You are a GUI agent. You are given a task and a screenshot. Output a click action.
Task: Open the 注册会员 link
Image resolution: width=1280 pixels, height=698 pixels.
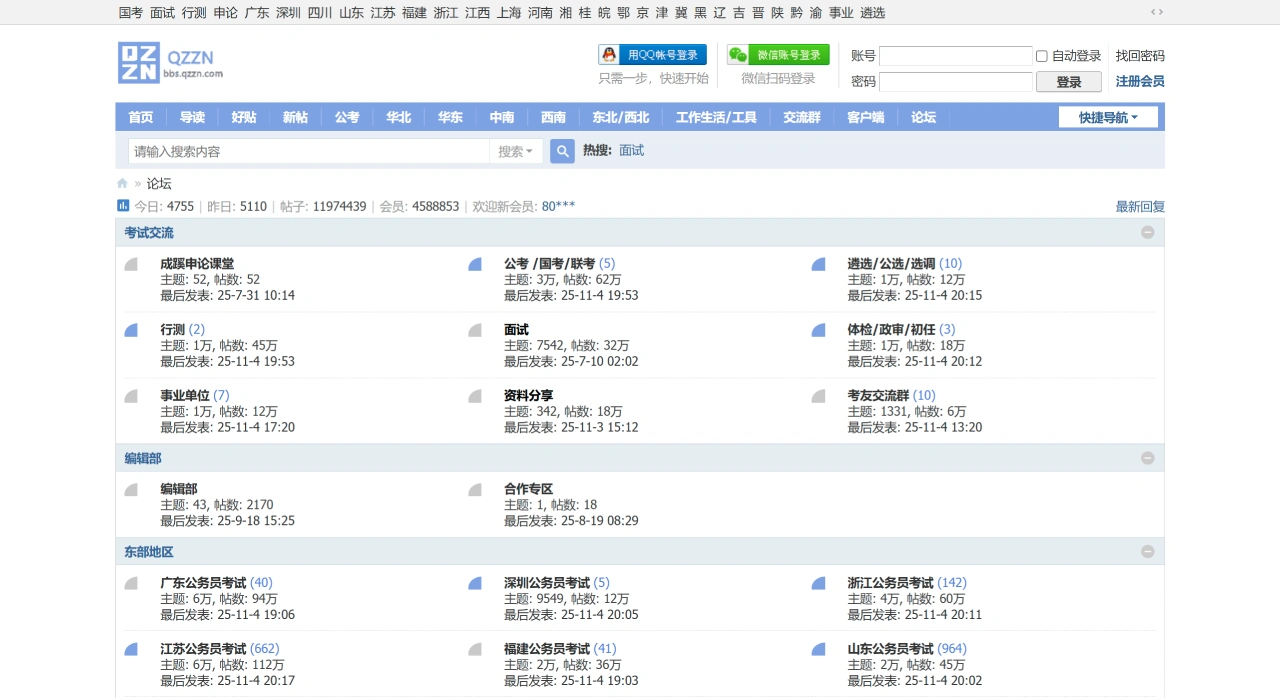[1139, 81]
